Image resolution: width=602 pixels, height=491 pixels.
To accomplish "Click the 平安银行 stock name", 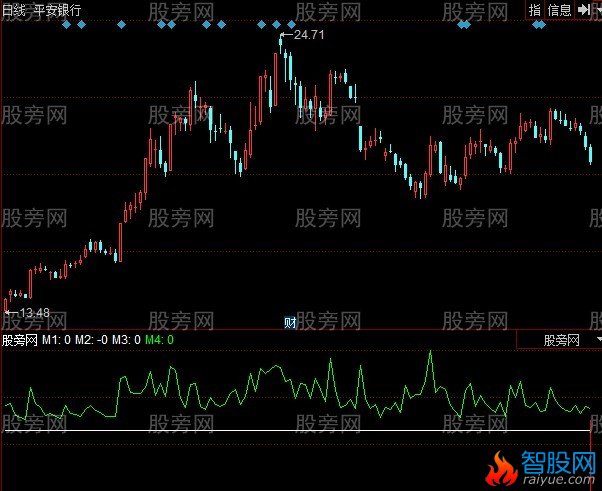I will [57, 10].
